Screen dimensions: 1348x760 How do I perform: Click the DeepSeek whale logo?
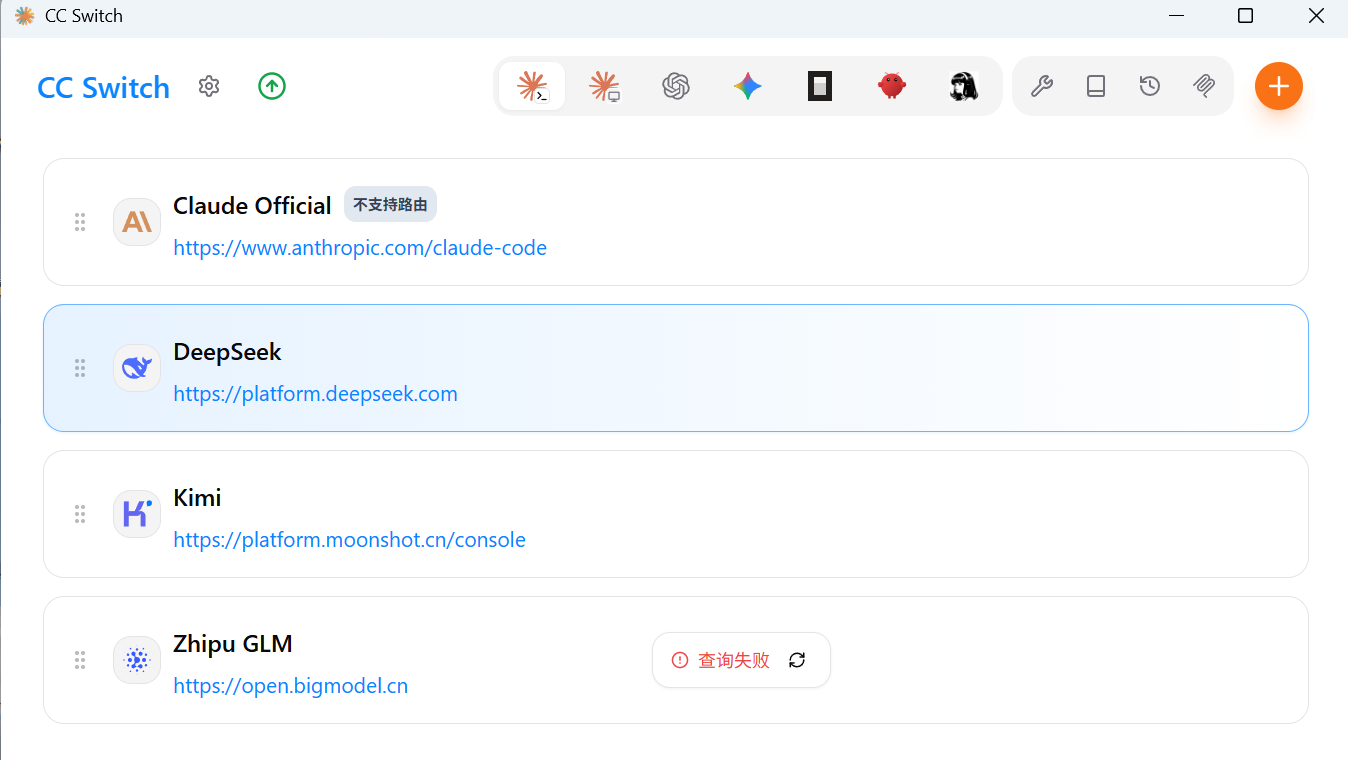click(137, 368)
